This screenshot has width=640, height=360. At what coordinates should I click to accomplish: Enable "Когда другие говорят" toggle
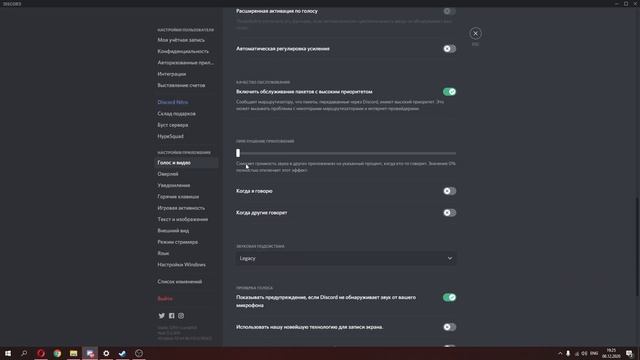click(449, 213)
